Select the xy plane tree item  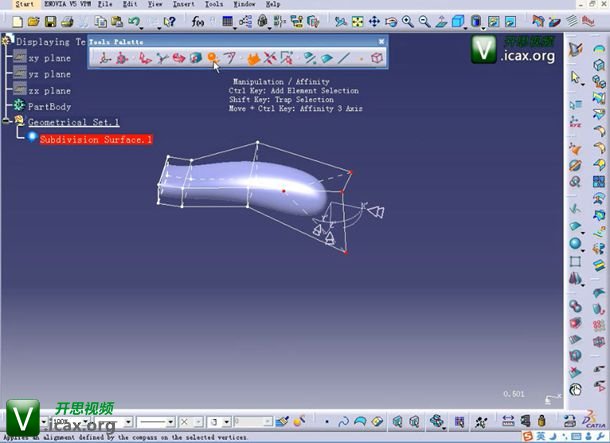coord(49,58)
